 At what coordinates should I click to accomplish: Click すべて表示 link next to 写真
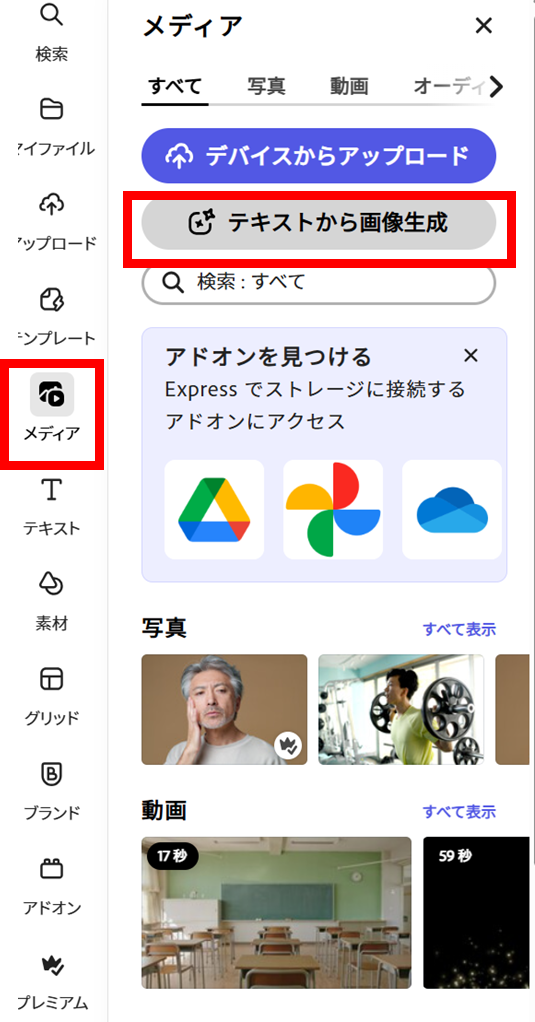(459, 630)
